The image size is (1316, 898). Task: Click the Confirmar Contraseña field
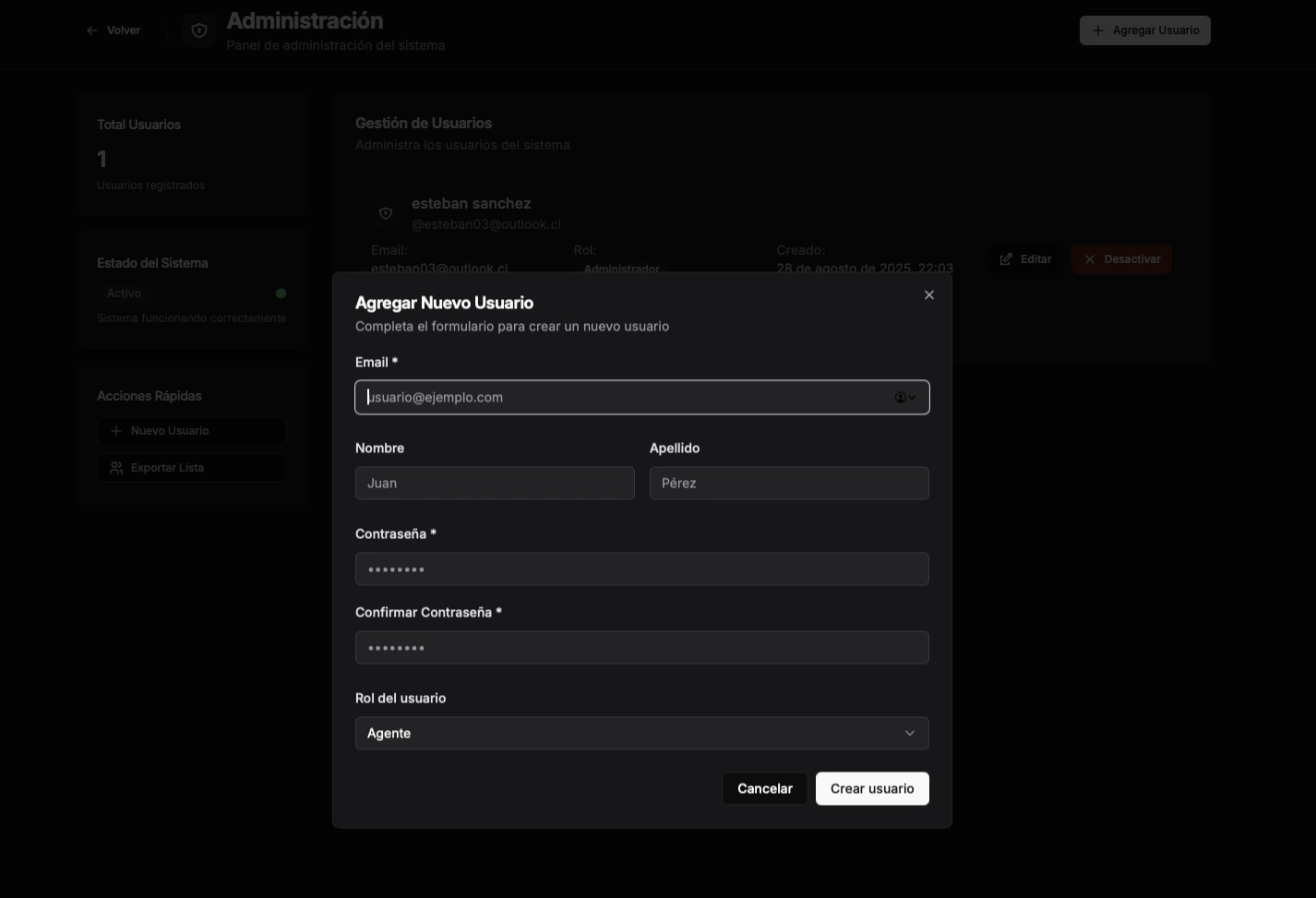[x=641, y=647]
